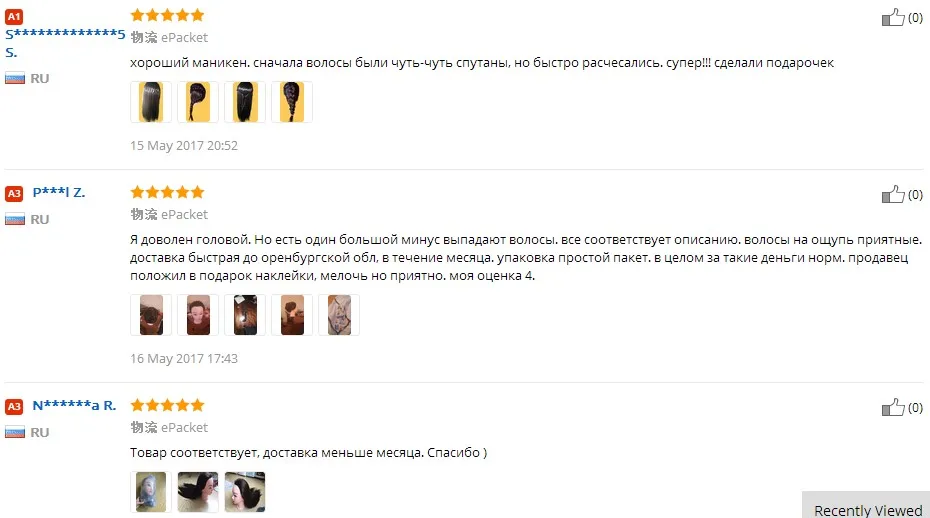Click thumbs-up on P***l Z.'s review
Screen dimensions: 930x518
tap(893, 195)
